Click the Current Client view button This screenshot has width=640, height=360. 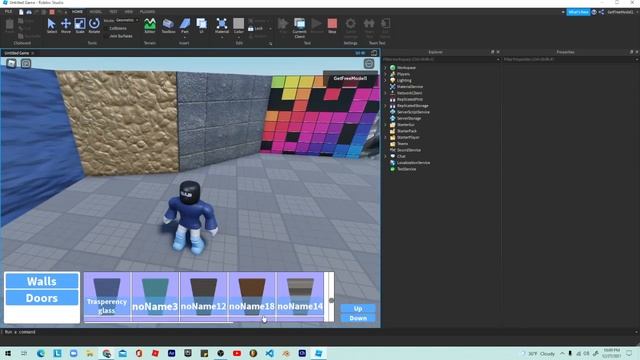(299, 27)
